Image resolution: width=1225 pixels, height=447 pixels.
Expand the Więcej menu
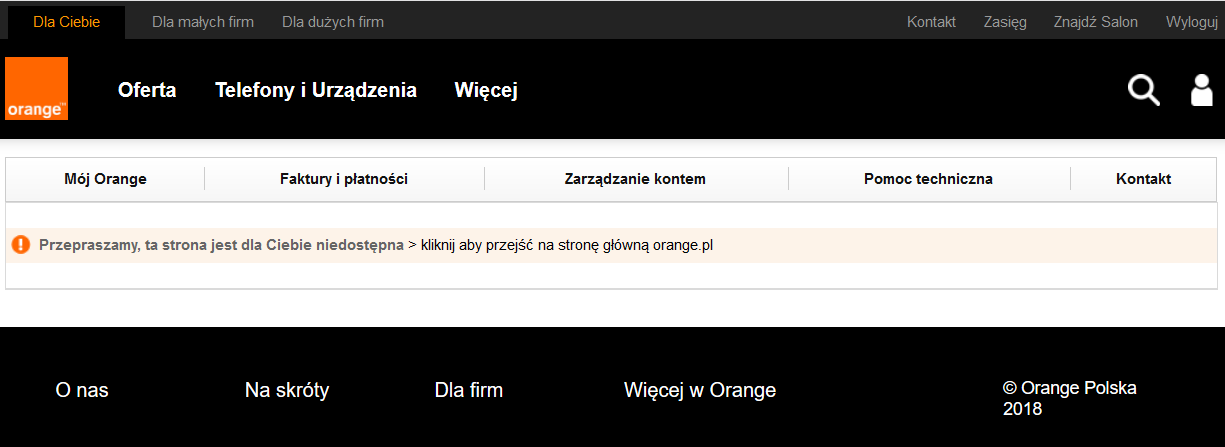tap(486, 90)
